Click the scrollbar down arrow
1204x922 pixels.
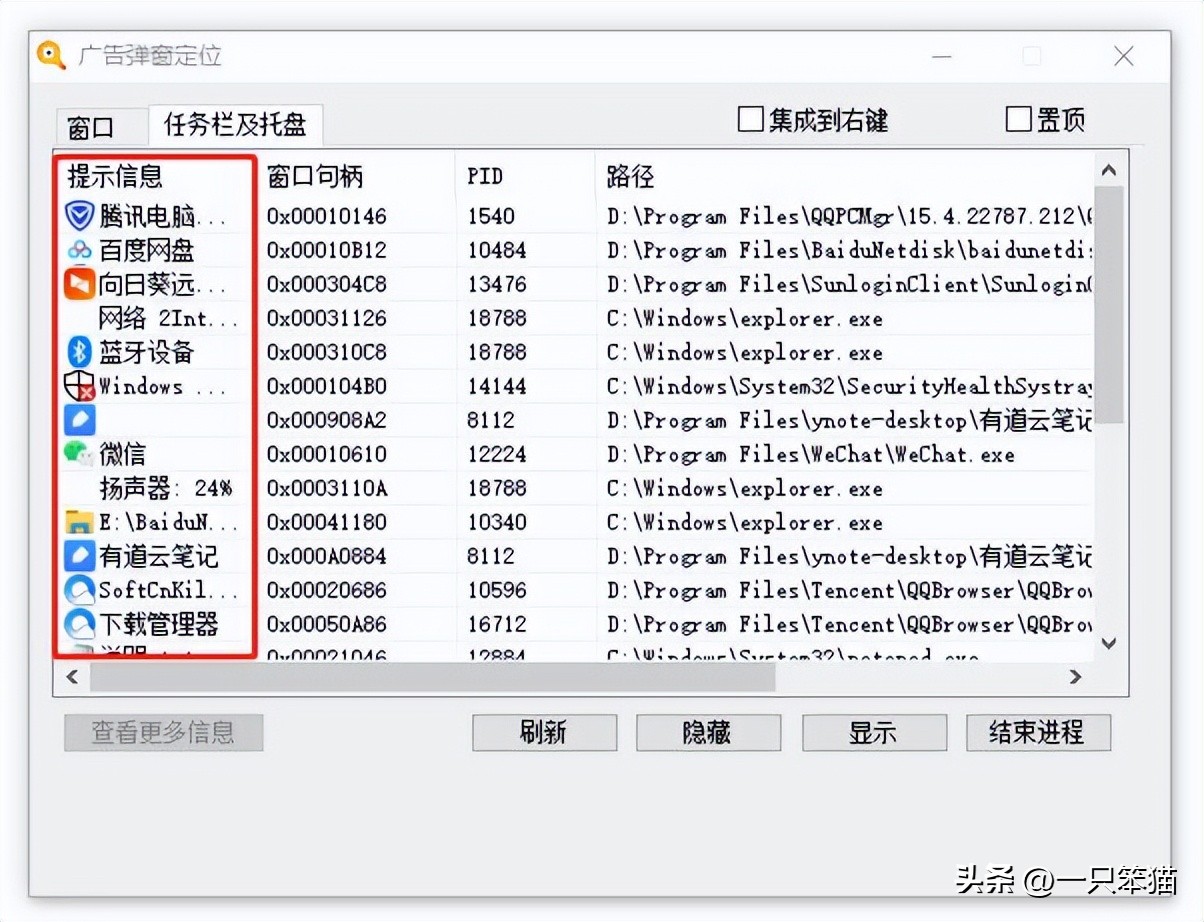[x=1109, y=643]
